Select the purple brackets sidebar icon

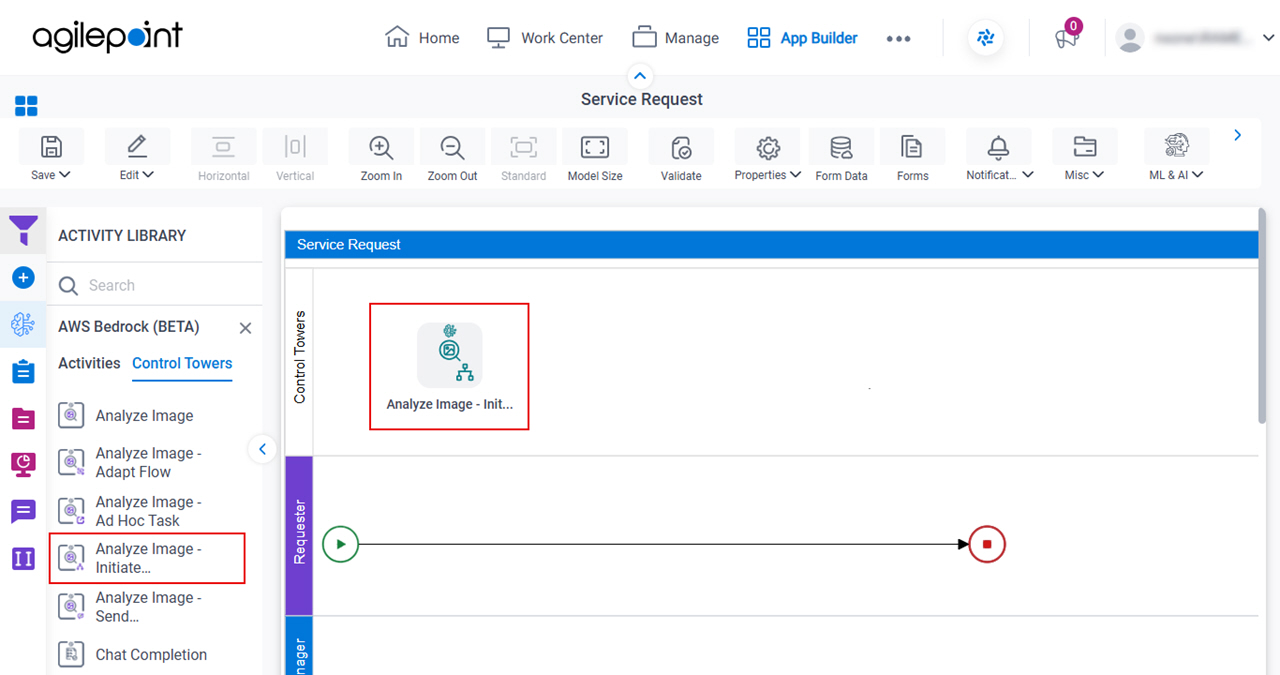coord(23,558)
